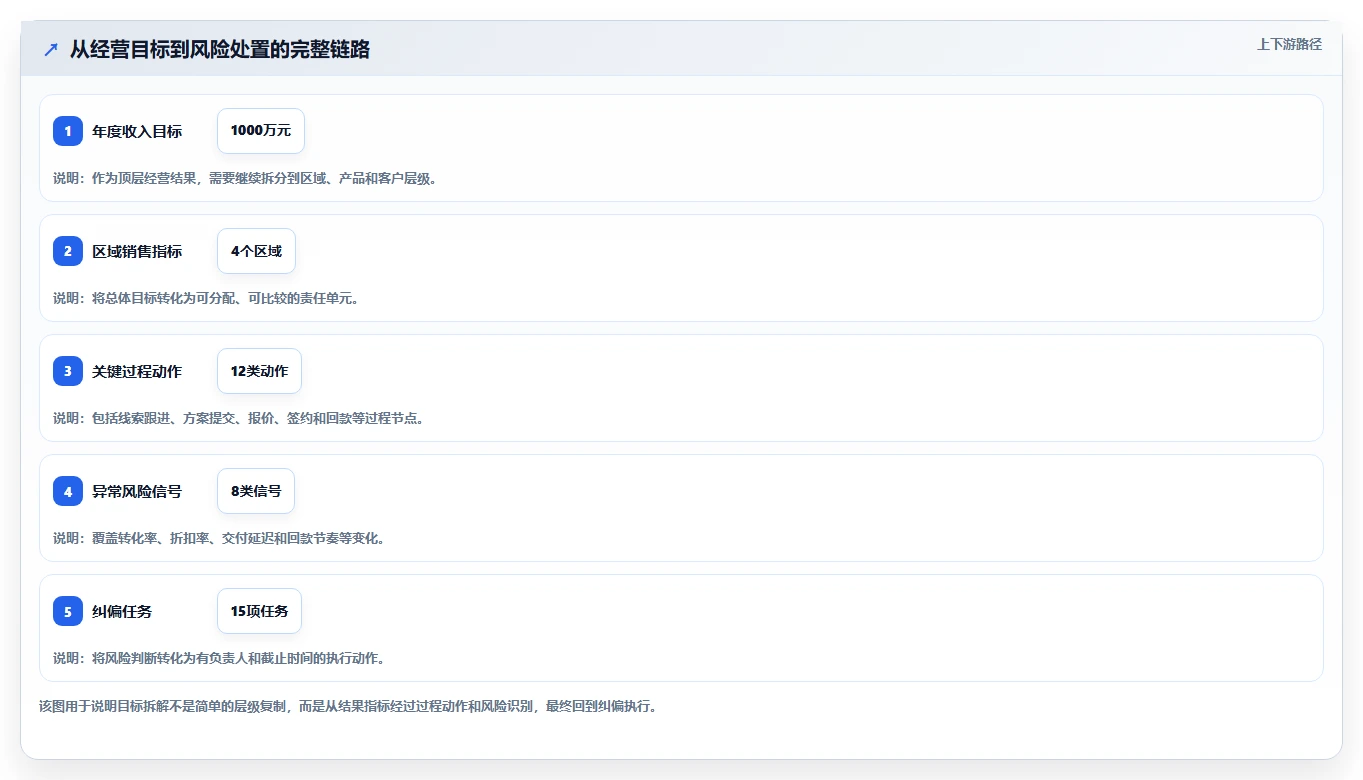Click the description starting 作为顶层经营结果

coord(245,178)
